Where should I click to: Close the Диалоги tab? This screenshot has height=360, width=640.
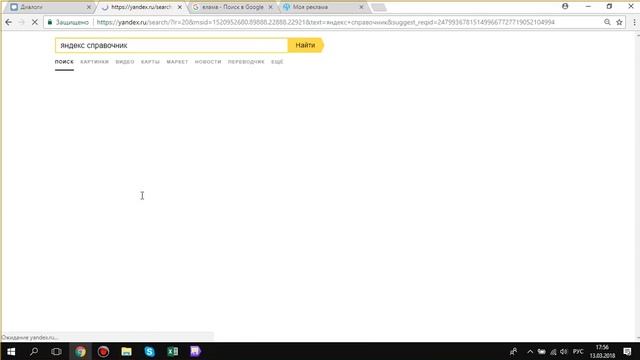[x=89, y=7]
